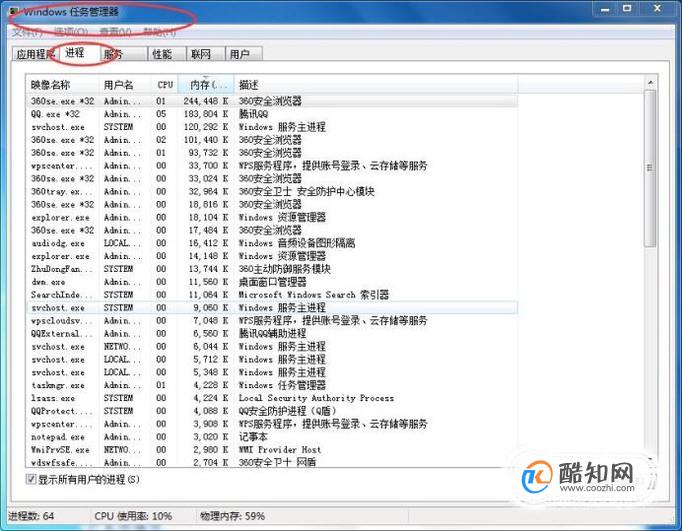
Task: Select 360se.exe row using 18,816 K
Action: click(272, 204)
